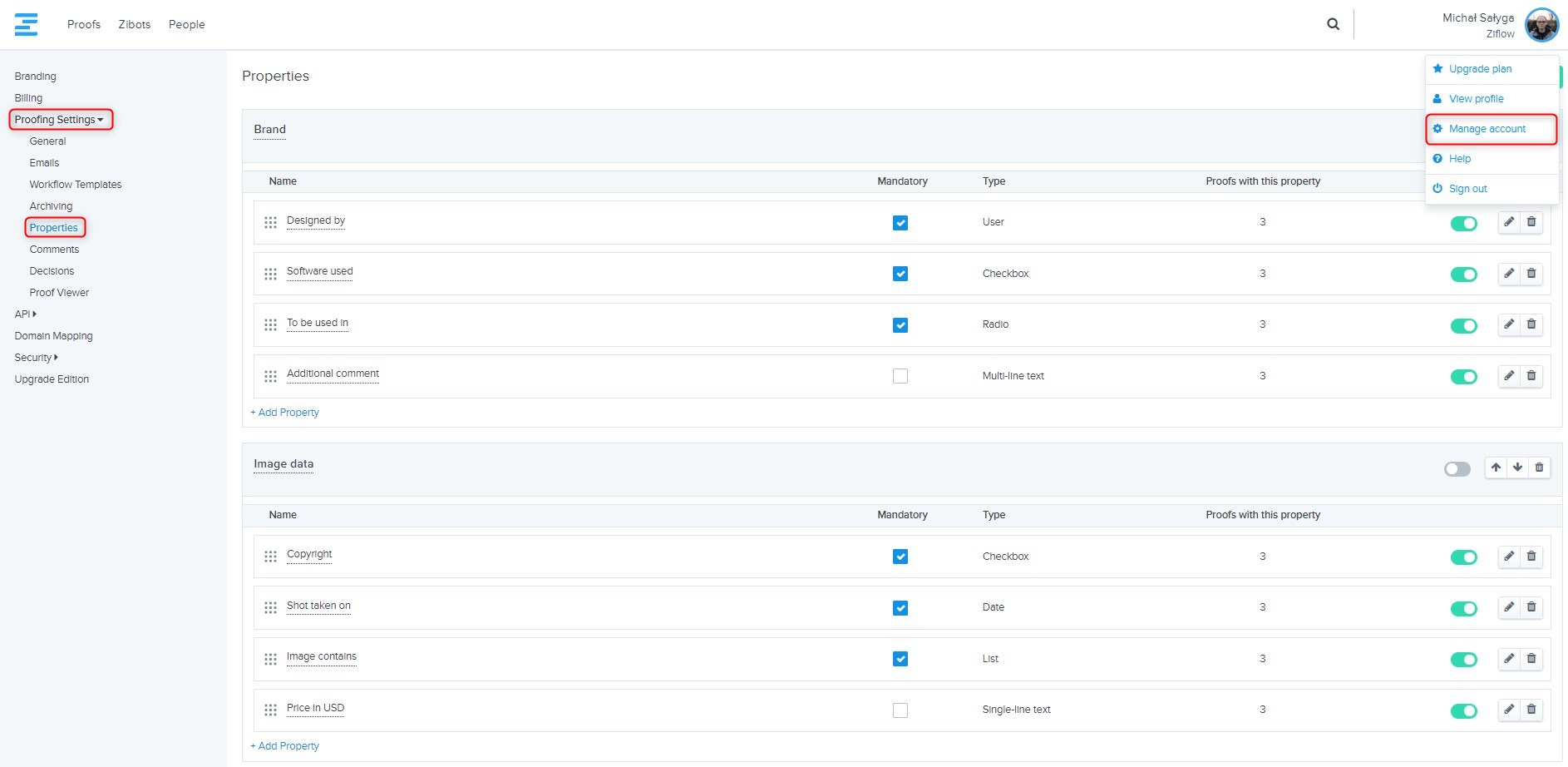
Task: Click the Ziflow logo icon
Action: 26,24
